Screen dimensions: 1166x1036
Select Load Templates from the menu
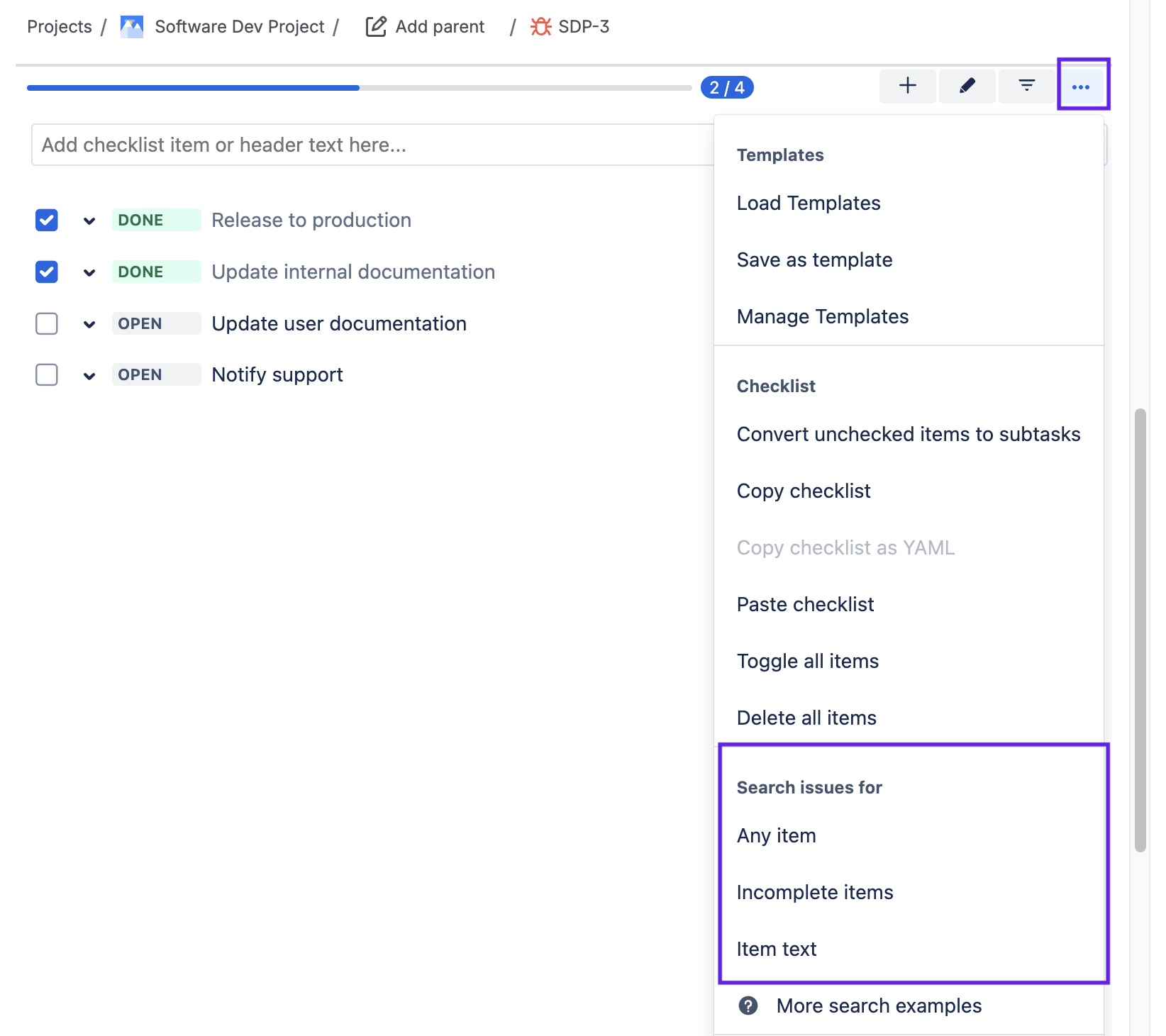pyautogui.click(x=809, y=204)
